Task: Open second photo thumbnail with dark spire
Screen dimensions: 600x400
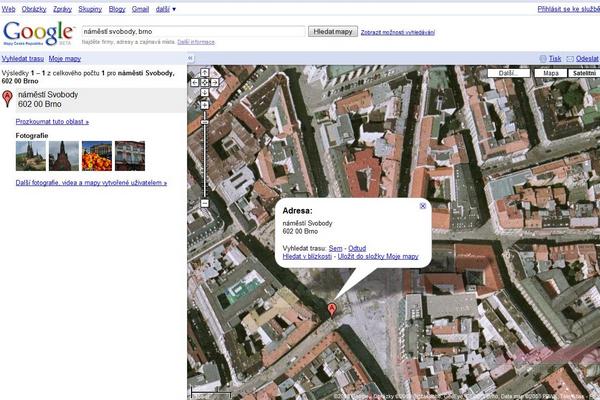Action: (x=64, y=156)
